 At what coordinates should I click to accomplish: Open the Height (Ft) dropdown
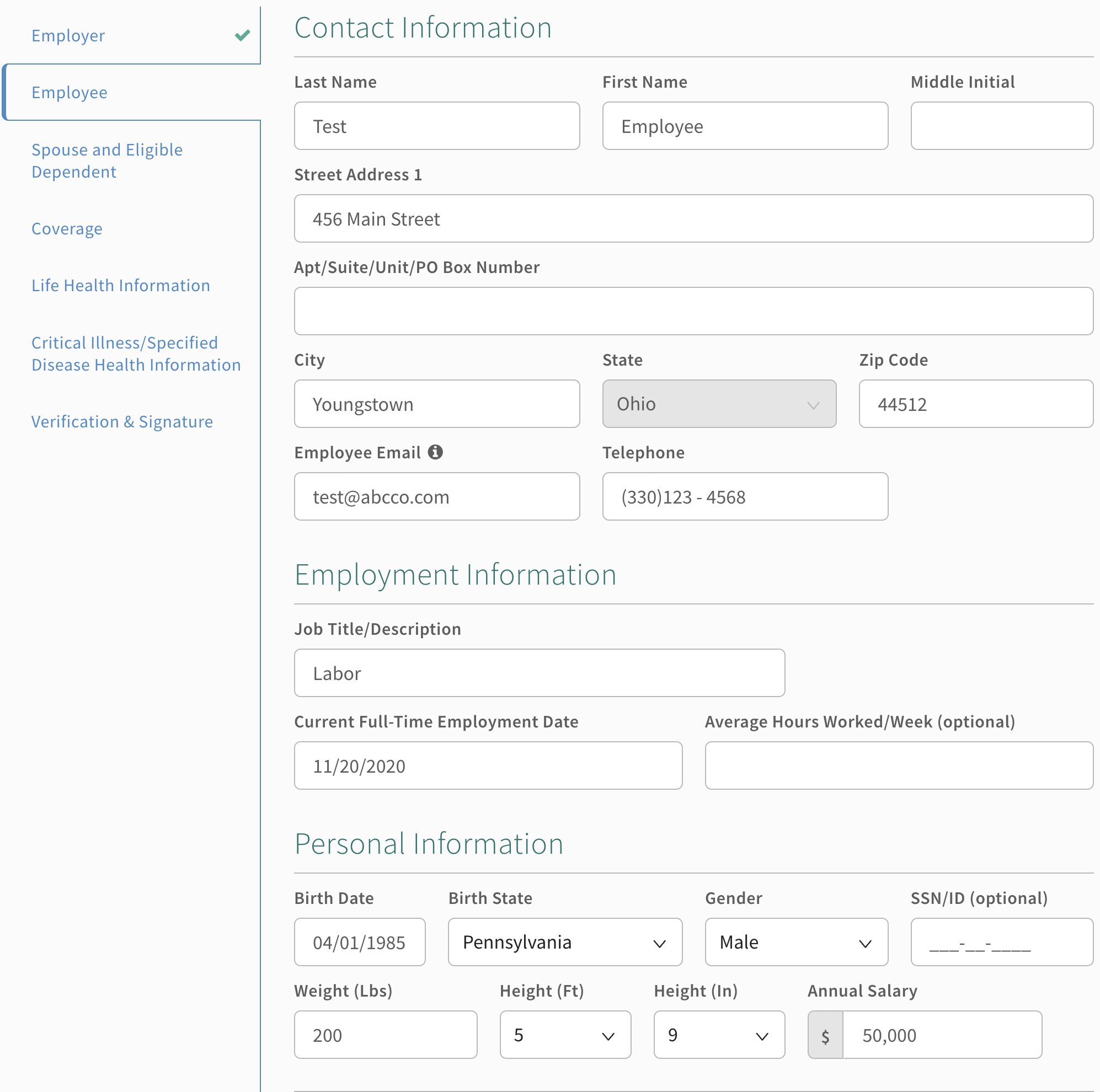tap(565, 1035)
